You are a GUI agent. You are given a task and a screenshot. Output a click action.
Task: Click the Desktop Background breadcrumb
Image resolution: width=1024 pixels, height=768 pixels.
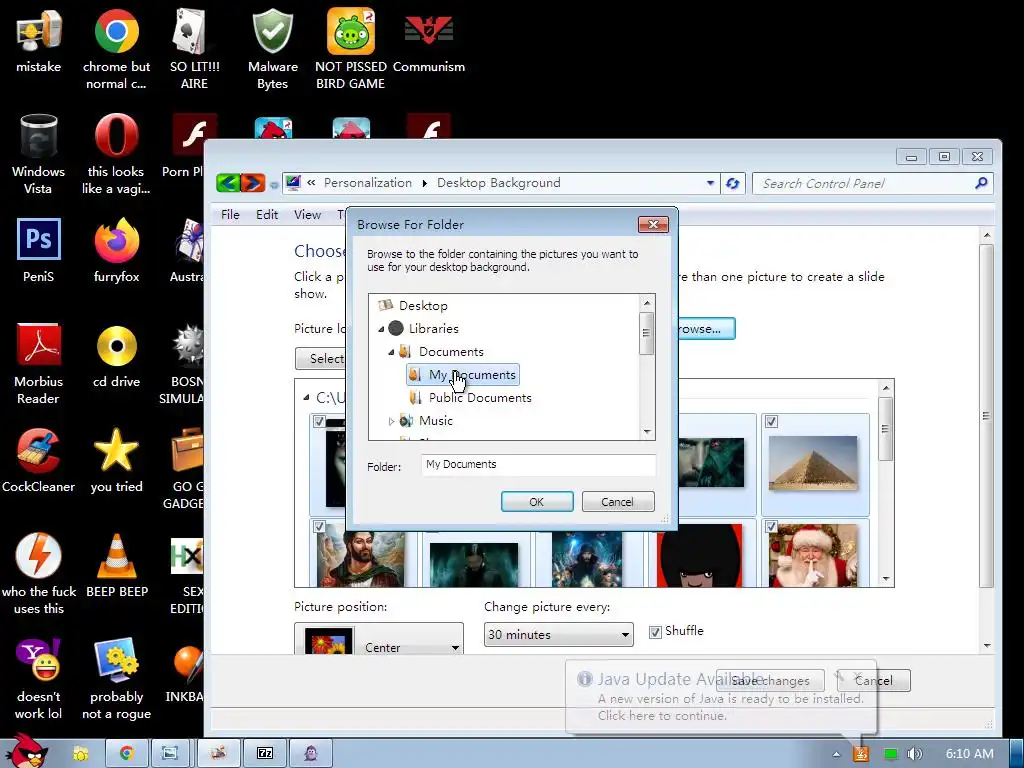click(498, 183)
